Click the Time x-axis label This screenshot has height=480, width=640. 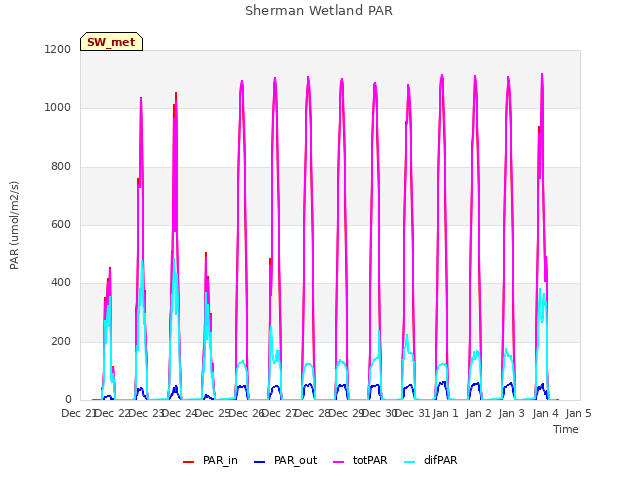pos(566,429)
